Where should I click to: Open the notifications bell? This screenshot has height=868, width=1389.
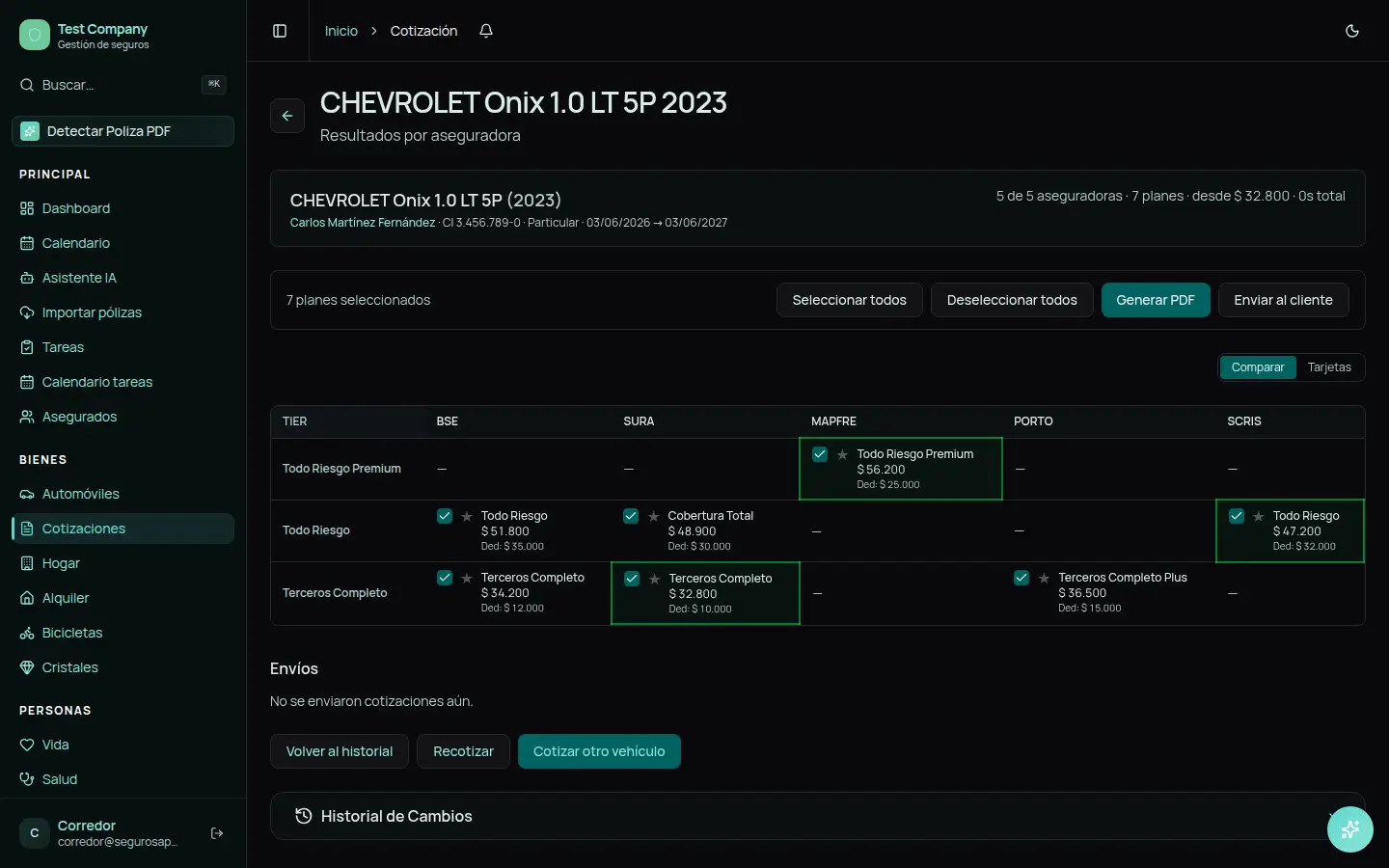pos(486,31)
